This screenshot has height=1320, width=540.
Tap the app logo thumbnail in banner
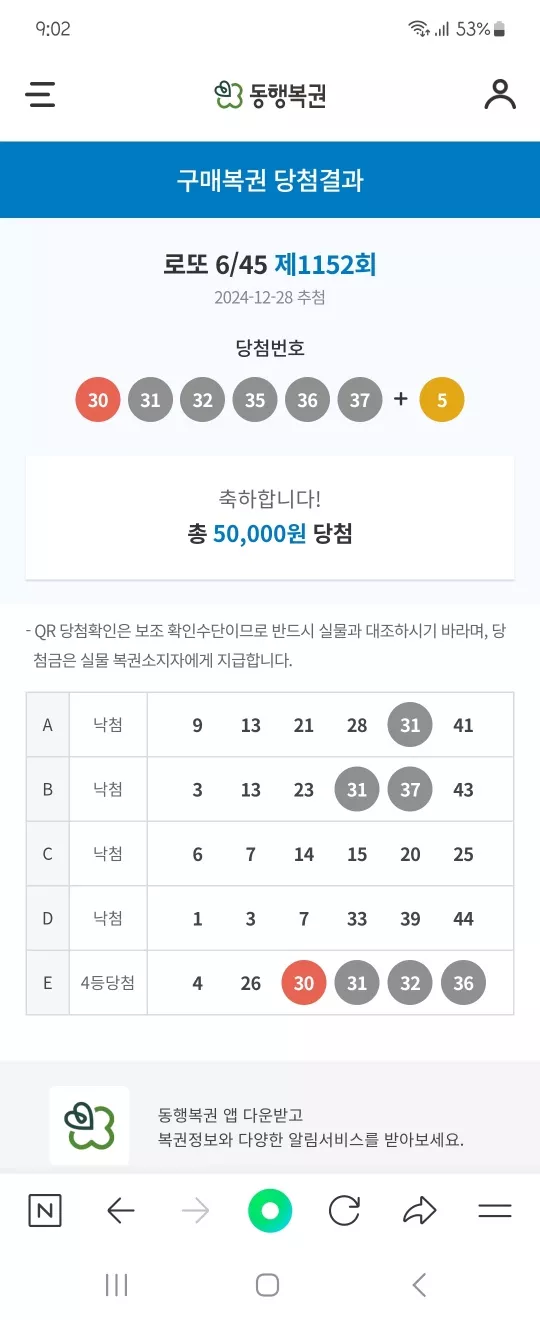click(x=89, y=1126)
